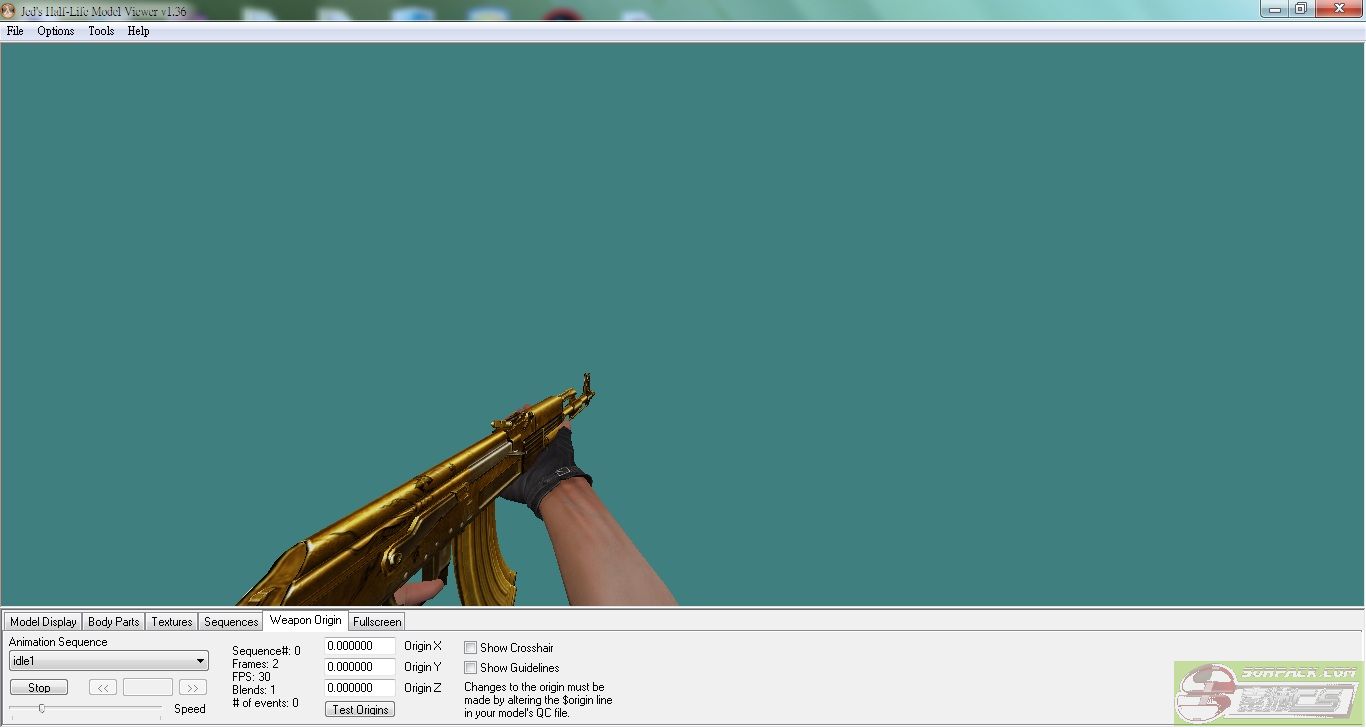Open the Options menu
Viewport: 1366px width, 728px height.
(x=56, y=31)
